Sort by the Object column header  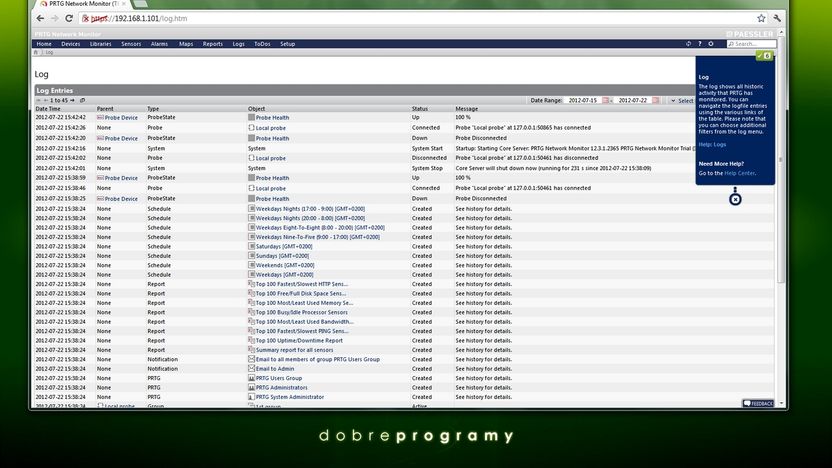(x=256, y=109)
